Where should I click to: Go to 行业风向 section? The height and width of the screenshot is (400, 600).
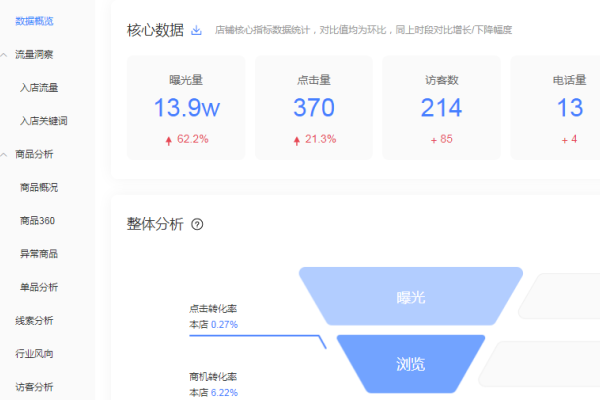[x=34, y=354]
